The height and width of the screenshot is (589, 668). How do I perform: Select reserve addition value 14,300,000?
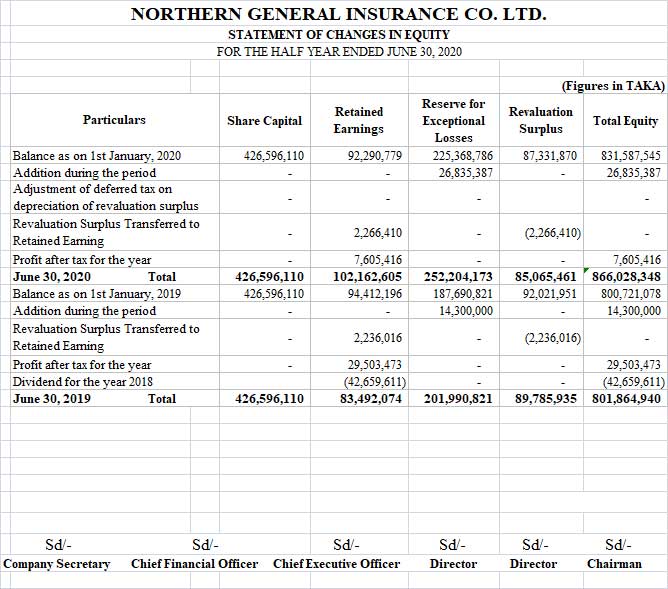pyautogui.click(x=466, y=311)
